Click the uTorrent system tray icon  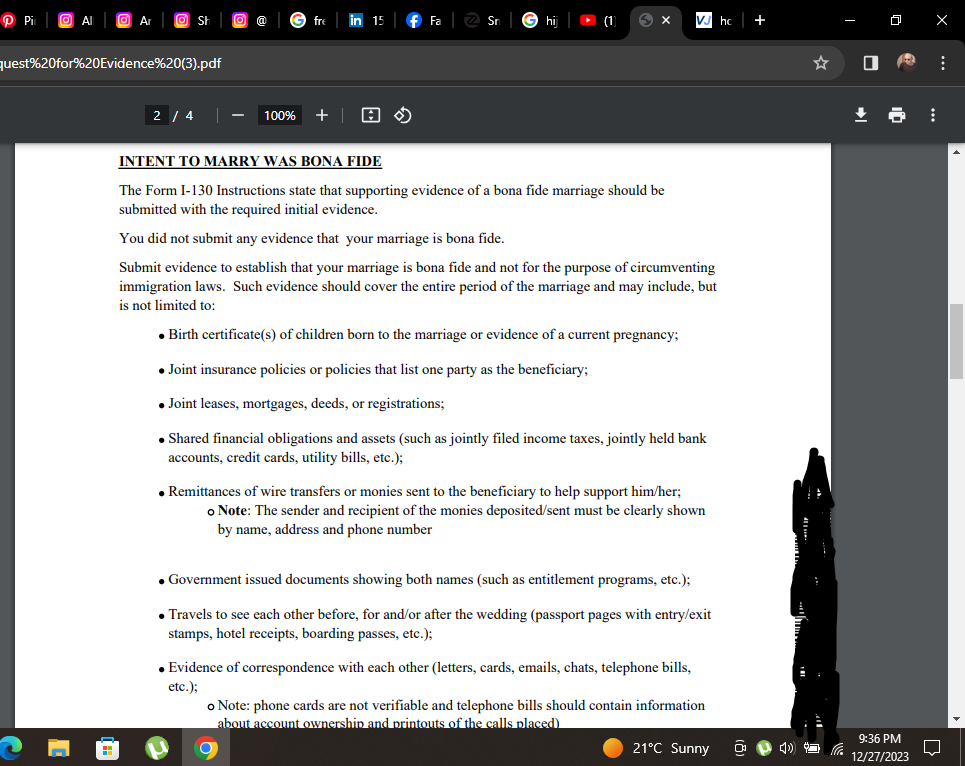(x=764, y=748)
